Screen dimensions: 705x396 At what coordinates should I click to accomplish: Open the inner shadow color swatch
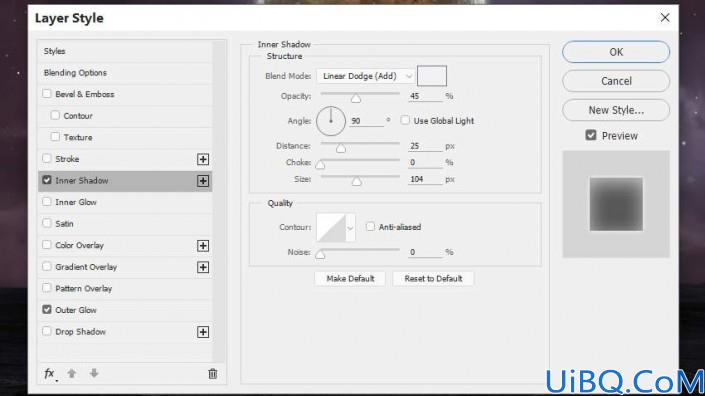click(x=432, y=76)
